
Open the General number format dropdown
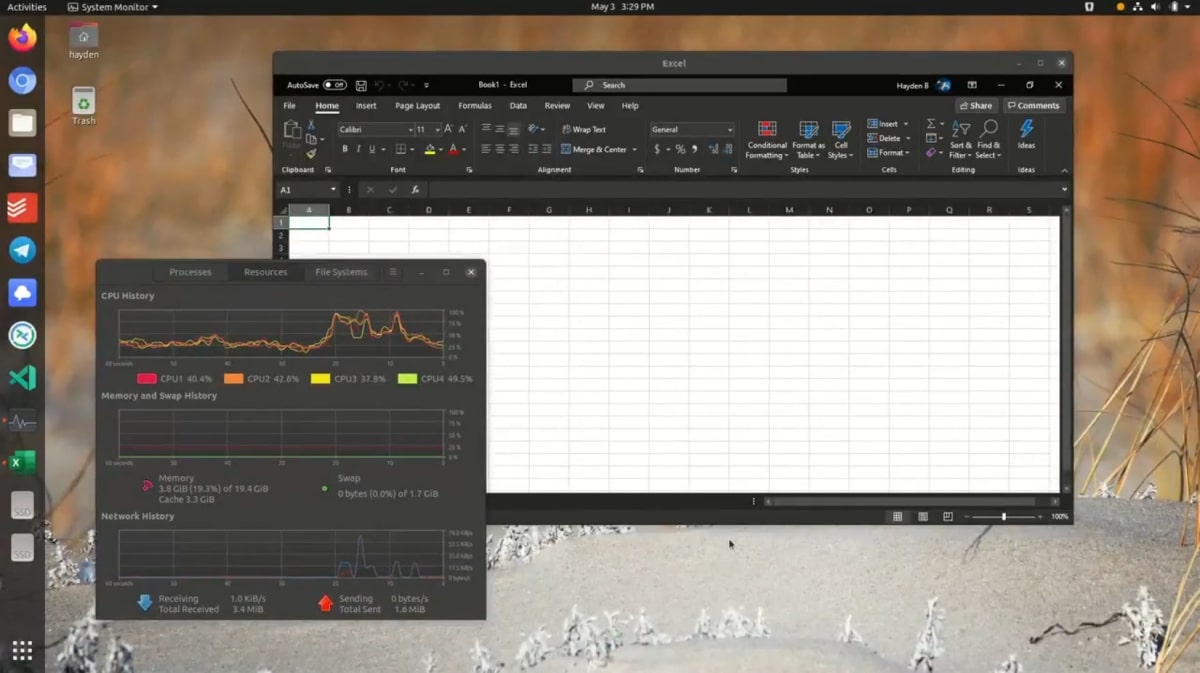pos(730,130)
